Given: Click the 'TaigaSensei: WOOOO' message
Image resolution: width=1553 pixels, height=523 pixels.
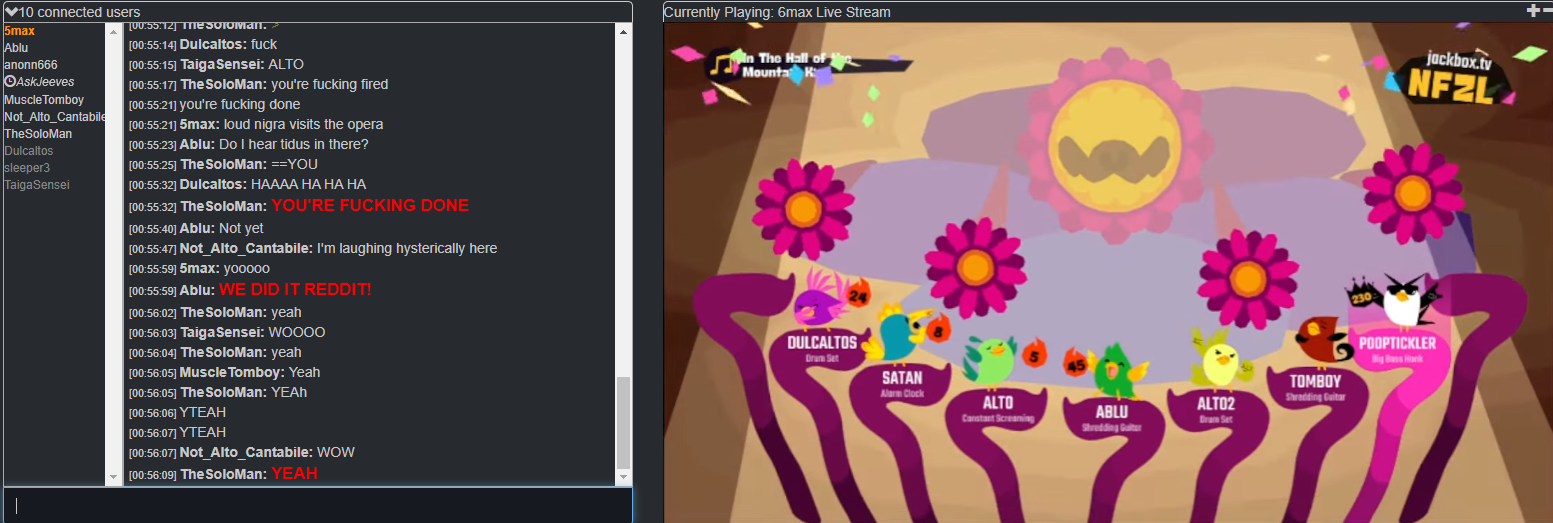Looking at the screenshot, I should 227,332.
